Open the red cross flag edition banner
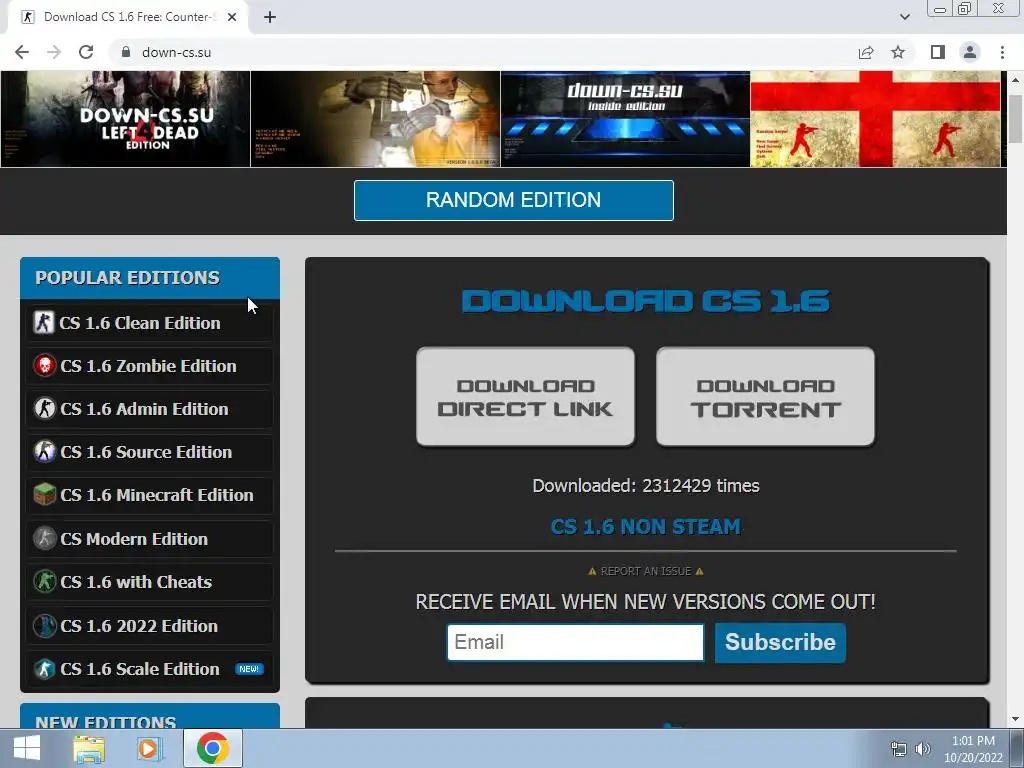This screenshot has height=768, width=1024. click(875, 119)
